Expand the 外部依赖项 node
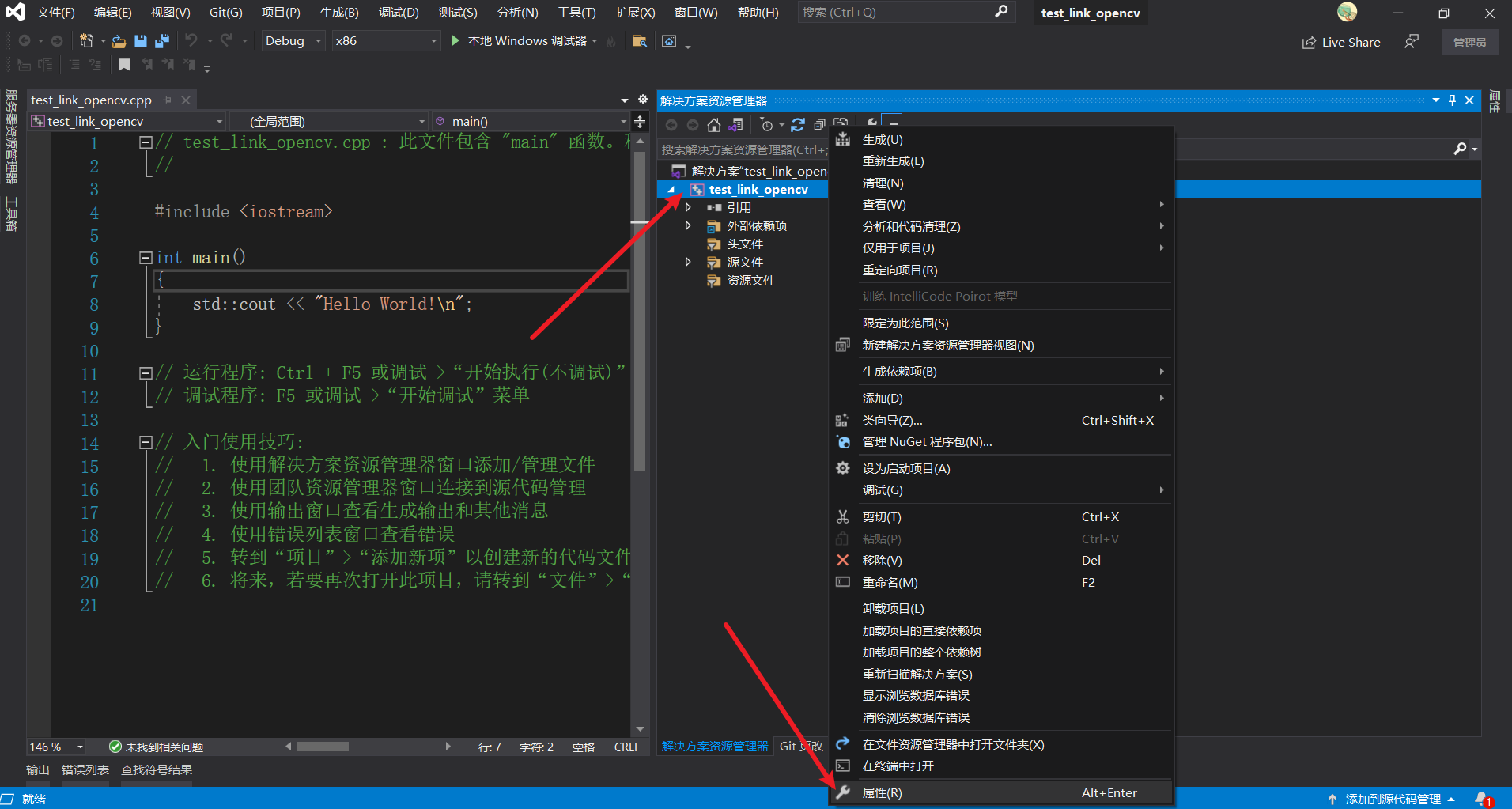Screen dimensions: 1512x809 pos(688,225)
